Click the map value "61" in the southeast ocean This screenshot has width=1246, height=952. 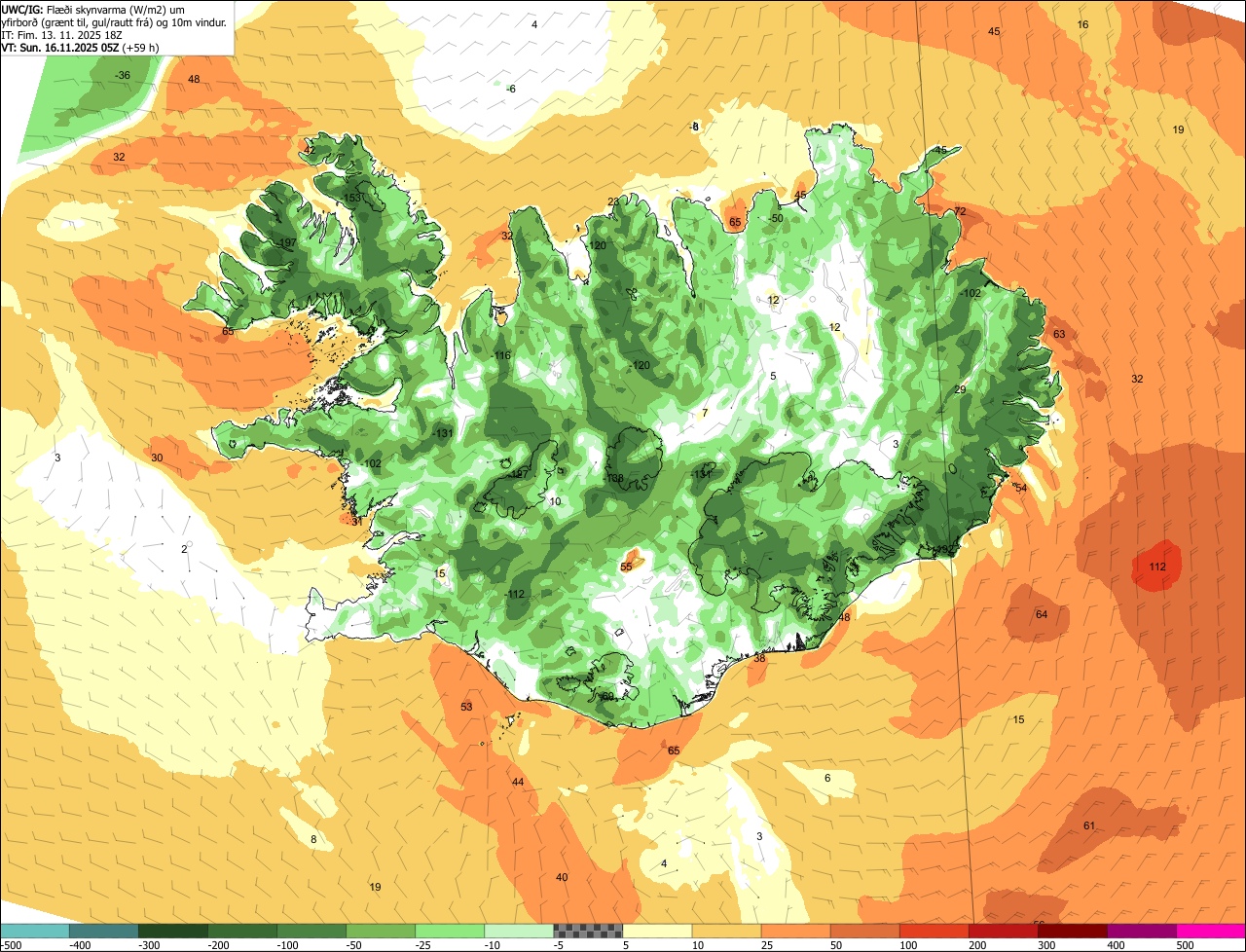pyautogui.click(x=1089, y=825)
